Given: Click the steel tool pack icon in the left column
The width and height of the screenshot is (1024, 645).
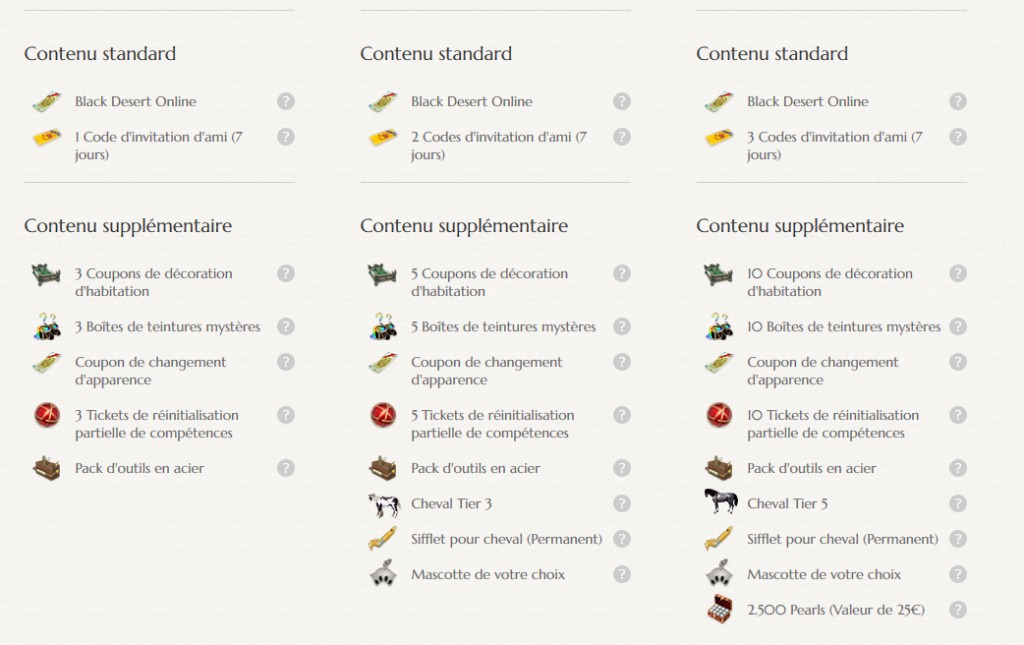Looking at the screenshot, I should coord(47,468).
